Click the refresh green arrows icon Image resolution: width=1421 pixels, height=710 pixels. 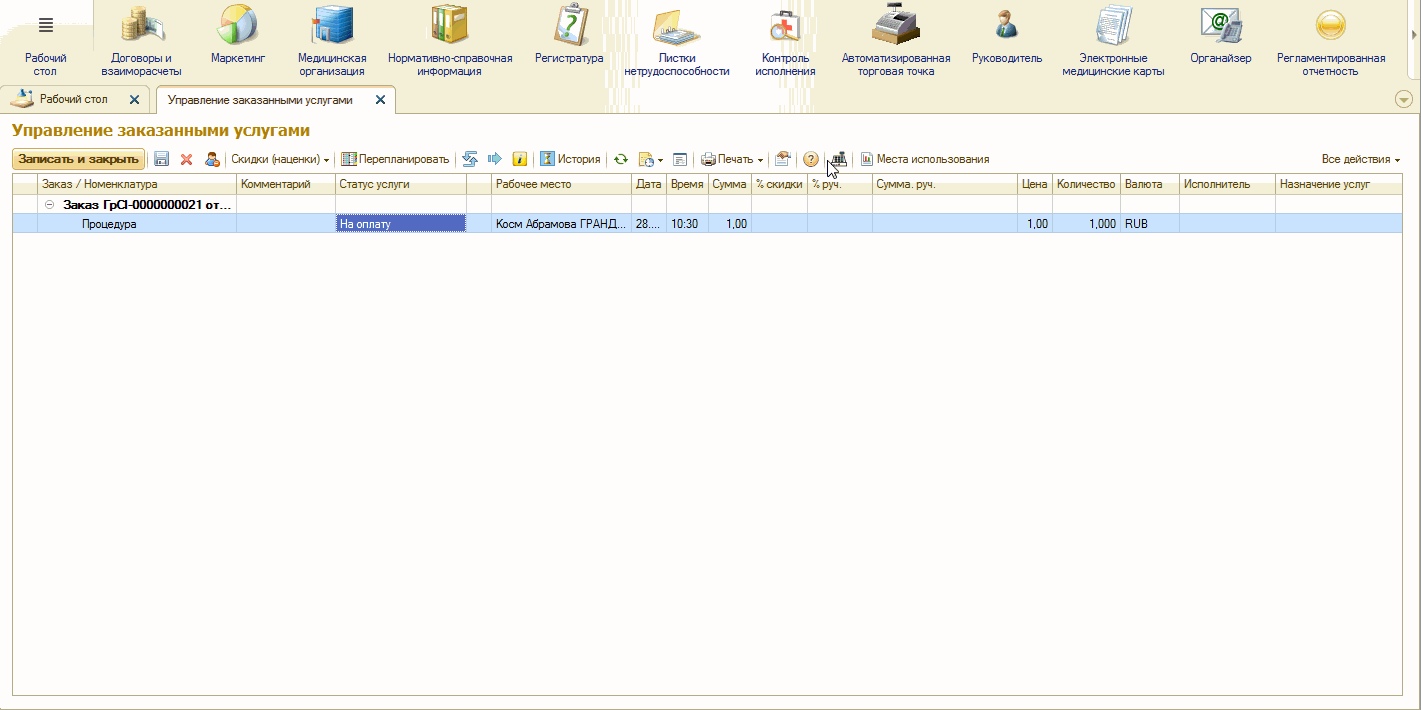[x=621, y=159]
